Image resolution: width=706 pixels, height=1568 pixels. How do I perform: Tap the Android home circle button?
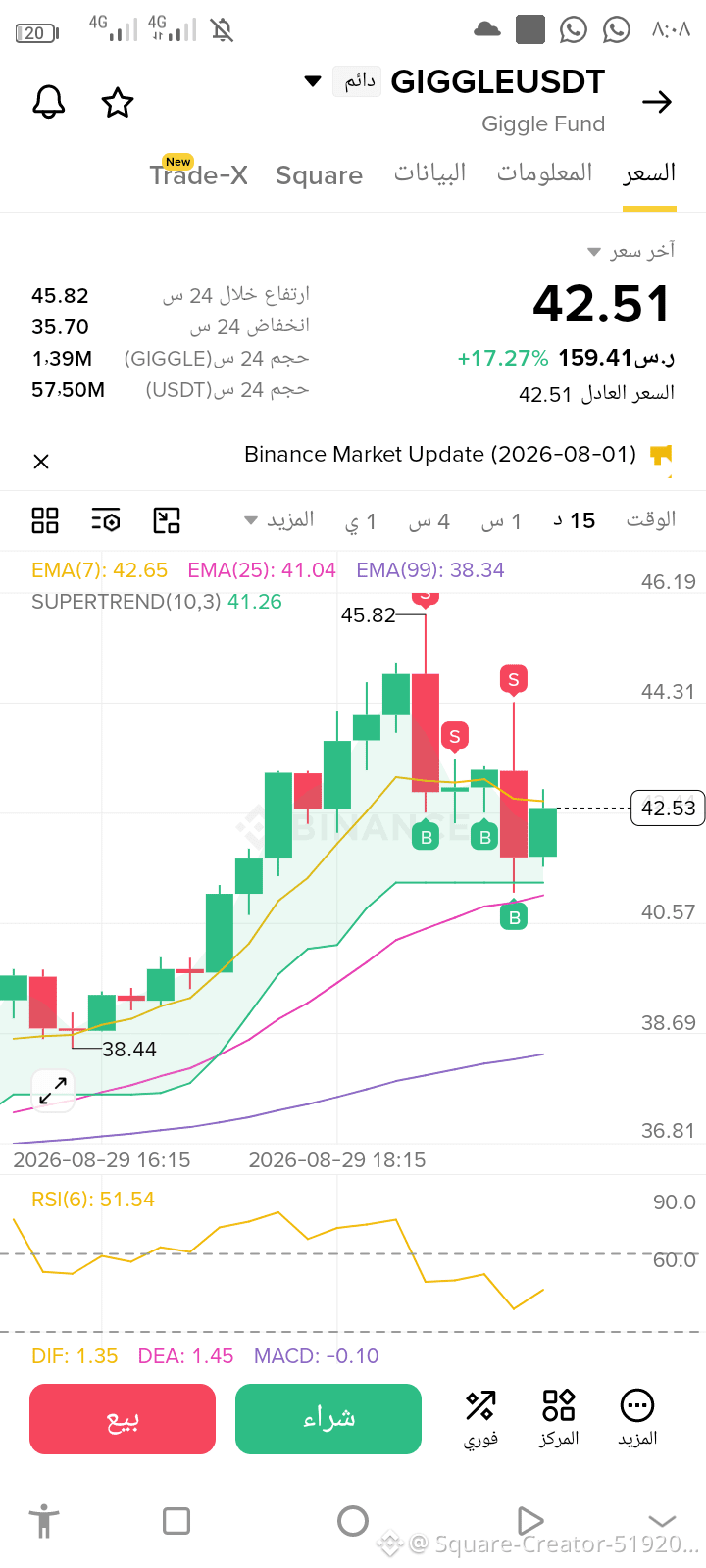coord(353,1521)
